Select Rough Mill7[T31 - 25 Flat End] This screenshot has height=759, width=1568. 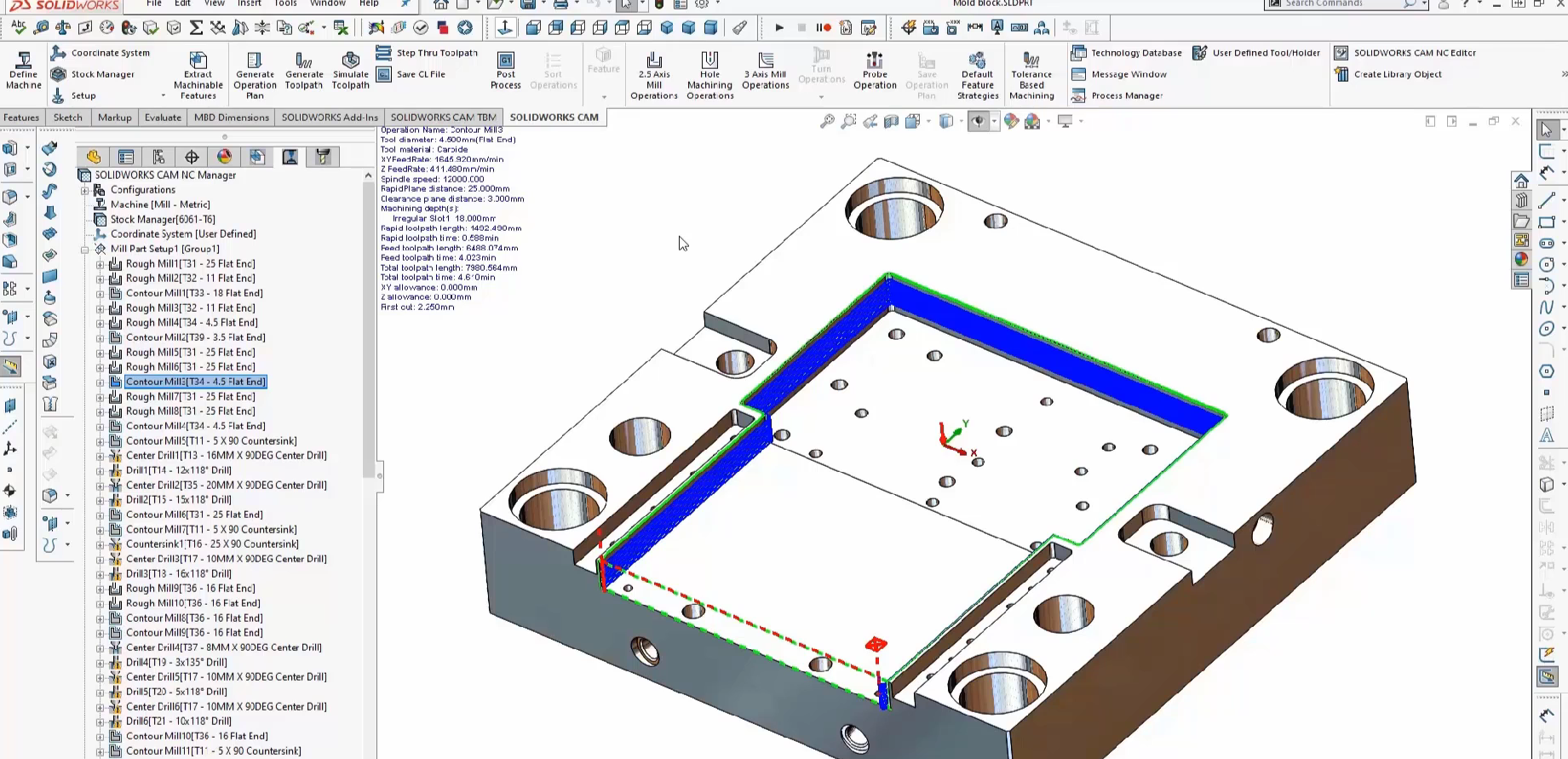tap(190, 397)
